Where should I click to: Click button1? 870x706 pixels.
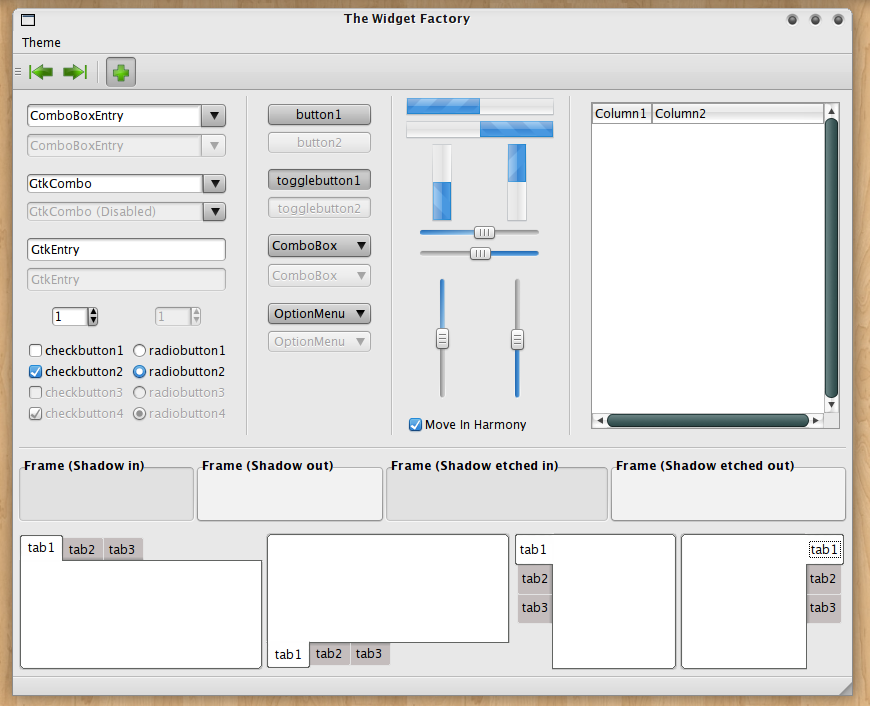point(319,115)
